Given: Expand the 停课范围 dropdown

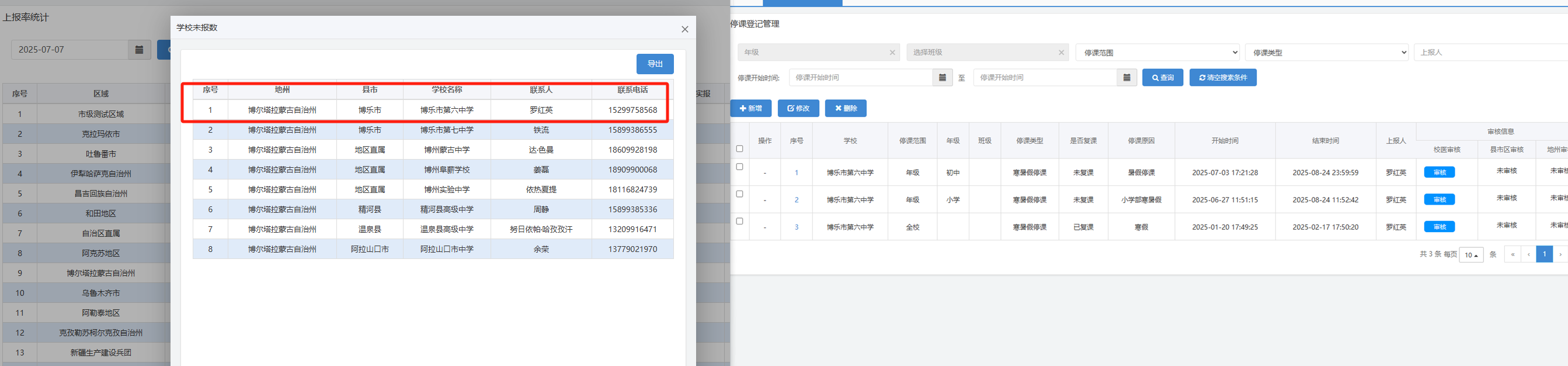Looking at the screenshot, I should (x=1157, y=53).
